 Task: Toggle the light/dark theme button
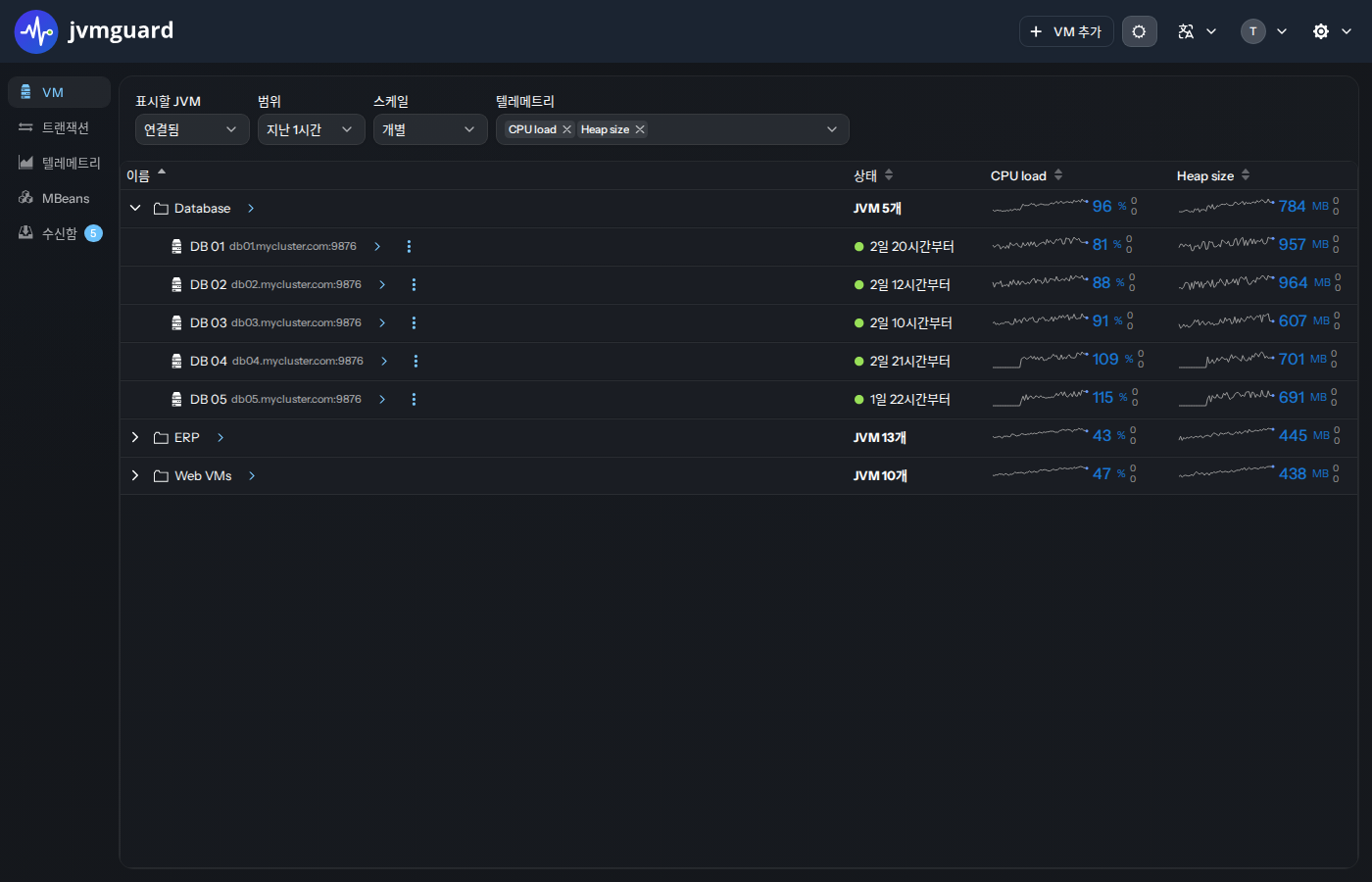click(1139, 31)
